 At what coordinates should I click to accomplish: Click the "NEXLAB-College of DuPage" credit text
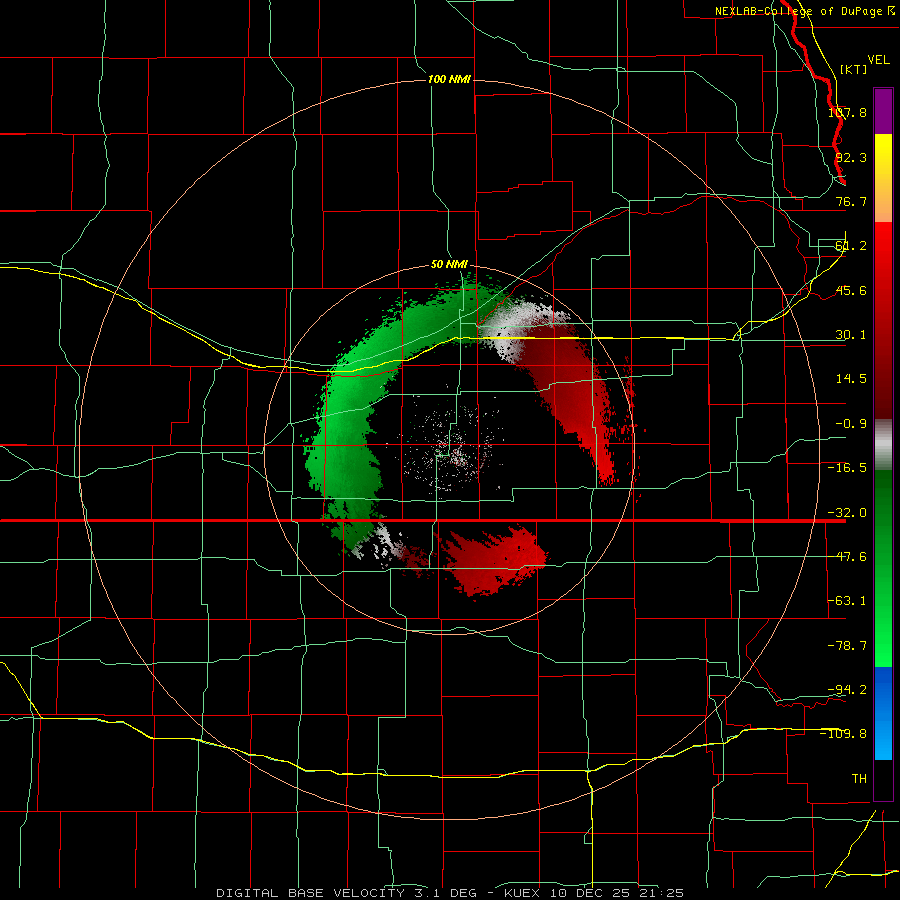pos(798,11)
